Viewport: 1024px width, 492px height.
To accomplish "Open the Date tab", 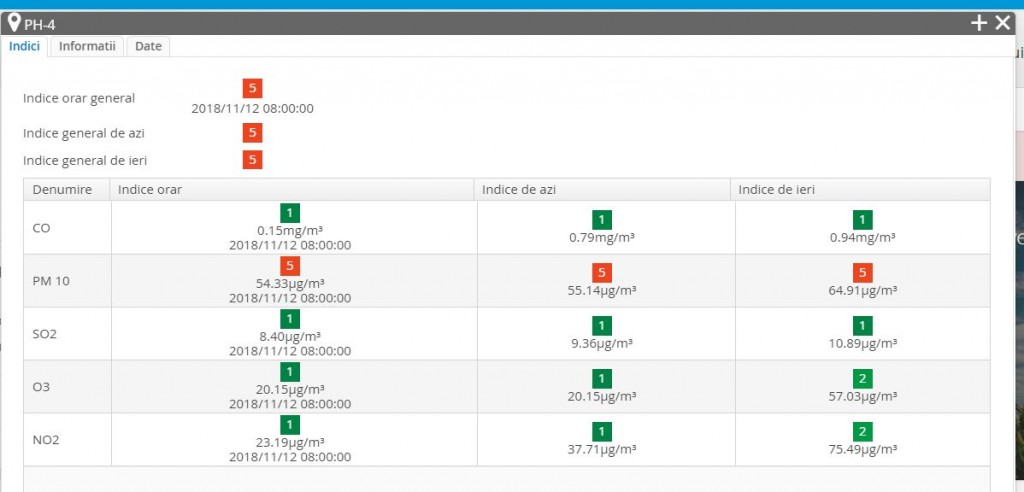I will click(148, 46).
